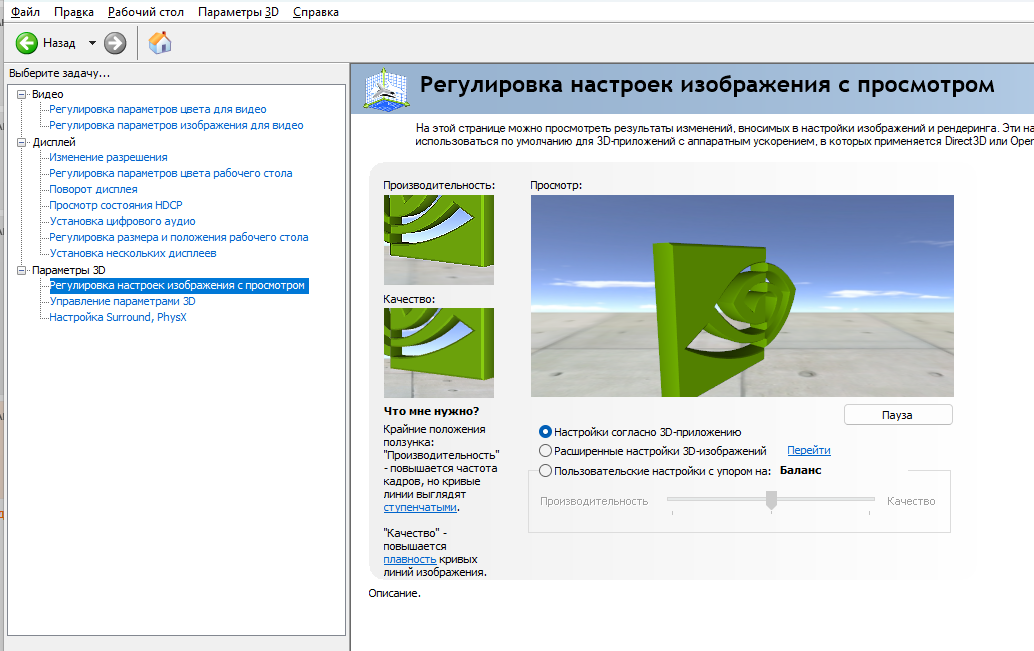The width and height of the screenshot is (1034, 651).
Task: Click the Производительность–Качество slider thumb
Action: click(x=771, y=501)
